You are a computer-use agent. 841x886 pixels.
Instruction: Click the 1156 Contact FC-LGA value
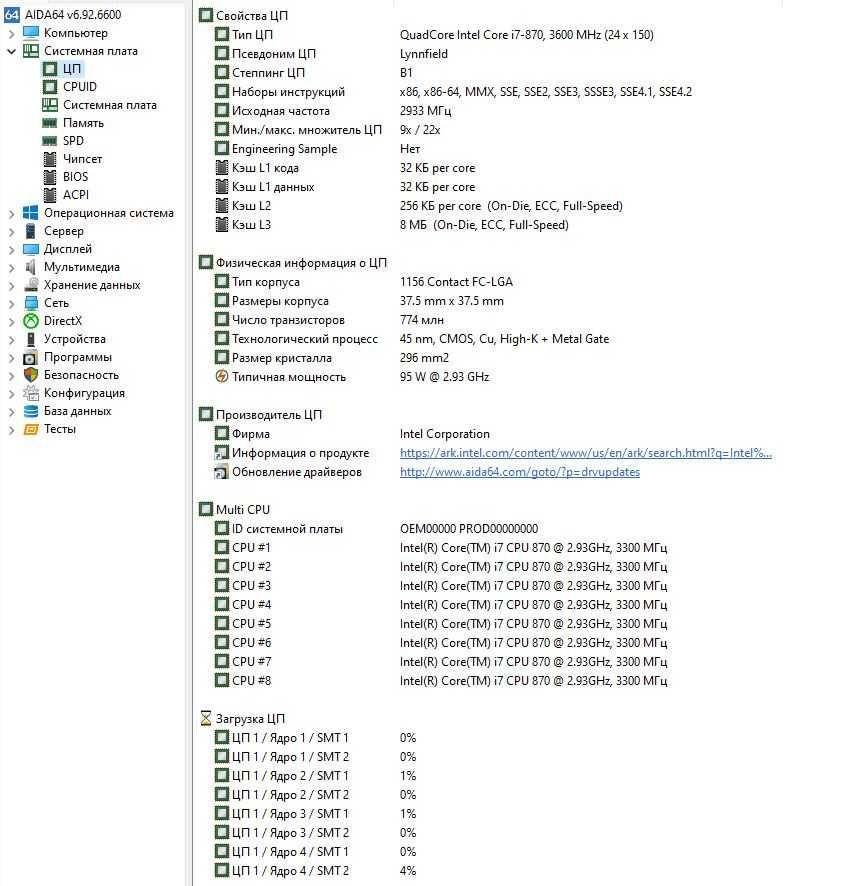coord(456,281)
